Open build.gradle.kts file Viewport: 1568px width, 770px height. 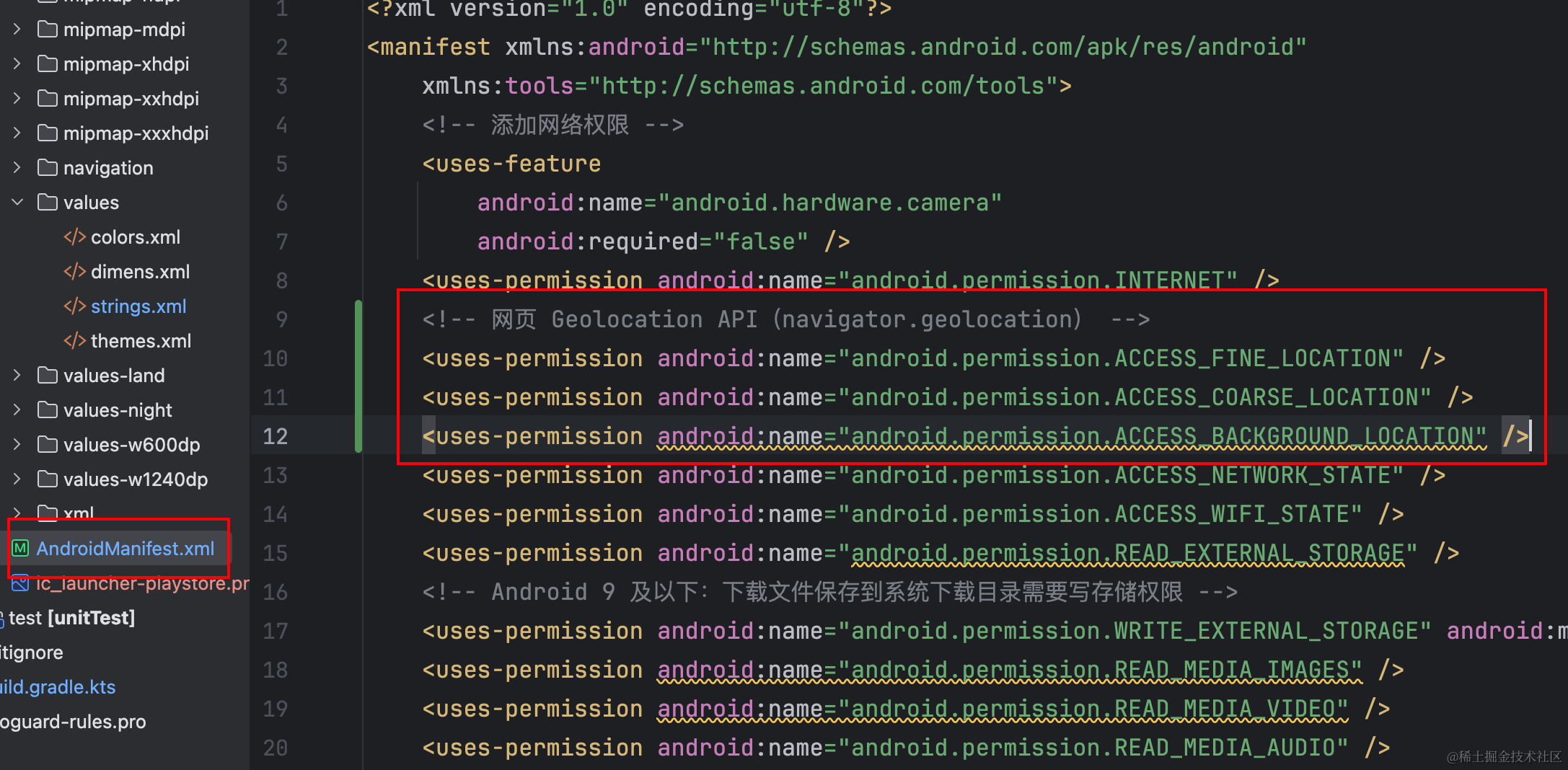58,687
